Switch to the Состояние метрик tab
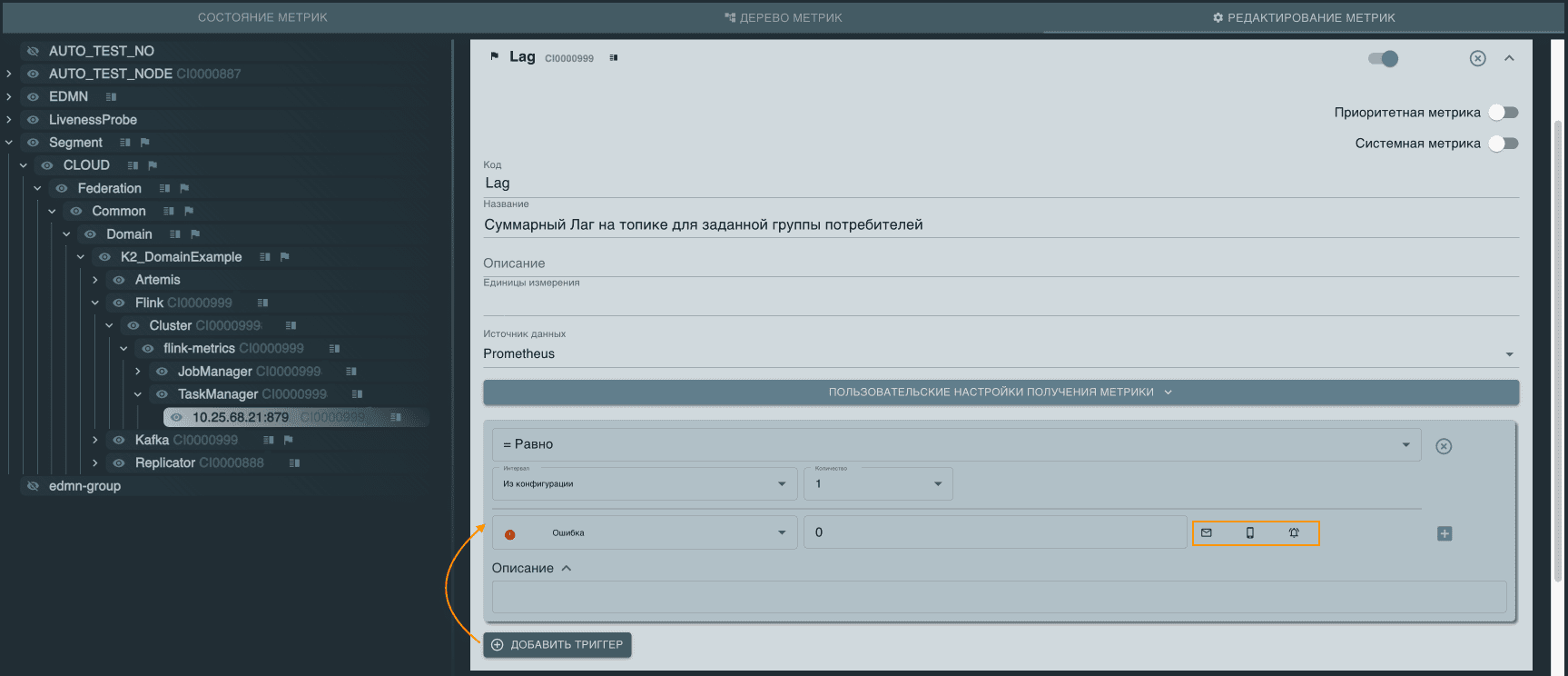The width and height of the screenshot is (1568, 676). (x=262, y=17)
